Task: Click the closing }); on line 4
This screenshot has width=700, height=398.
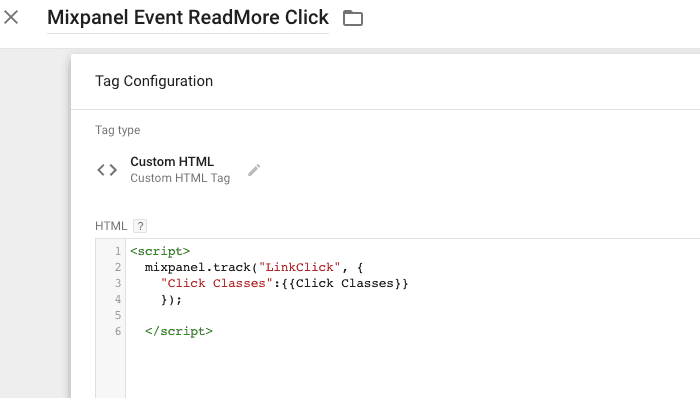Action: (171, 299)
